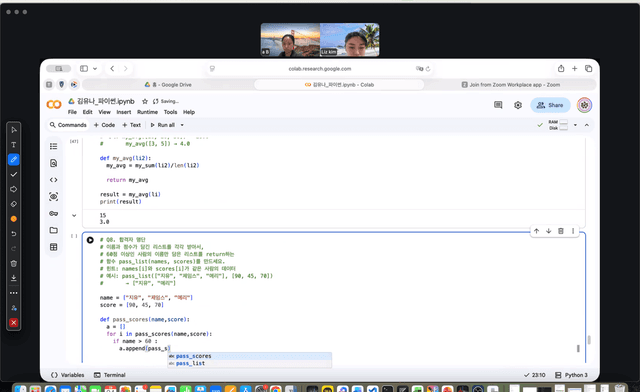Undo last annotation in side toolbar

pos(13,234)
